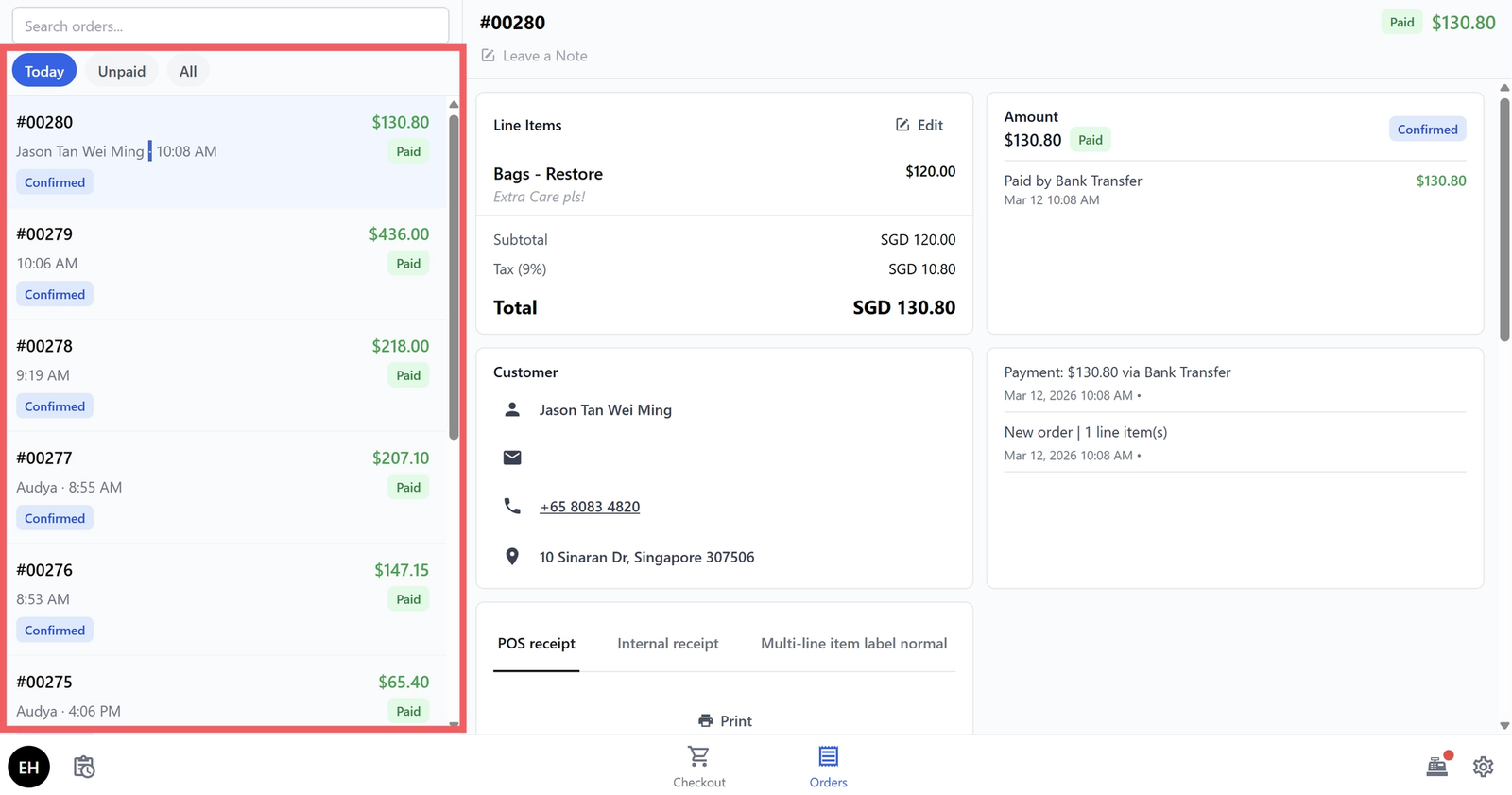Image resolution: width=1512 pixels, height=795 pixels.
Task: Click the location pin icon in Customer card
Action: tap(512, 556)
